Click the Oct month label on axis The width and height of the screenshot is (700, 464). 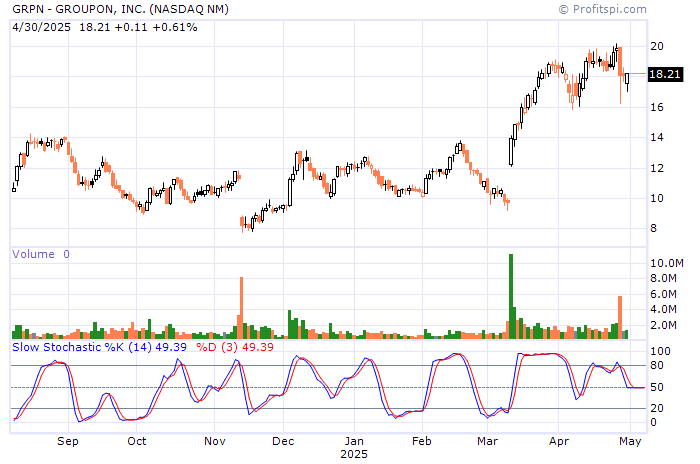137,441
